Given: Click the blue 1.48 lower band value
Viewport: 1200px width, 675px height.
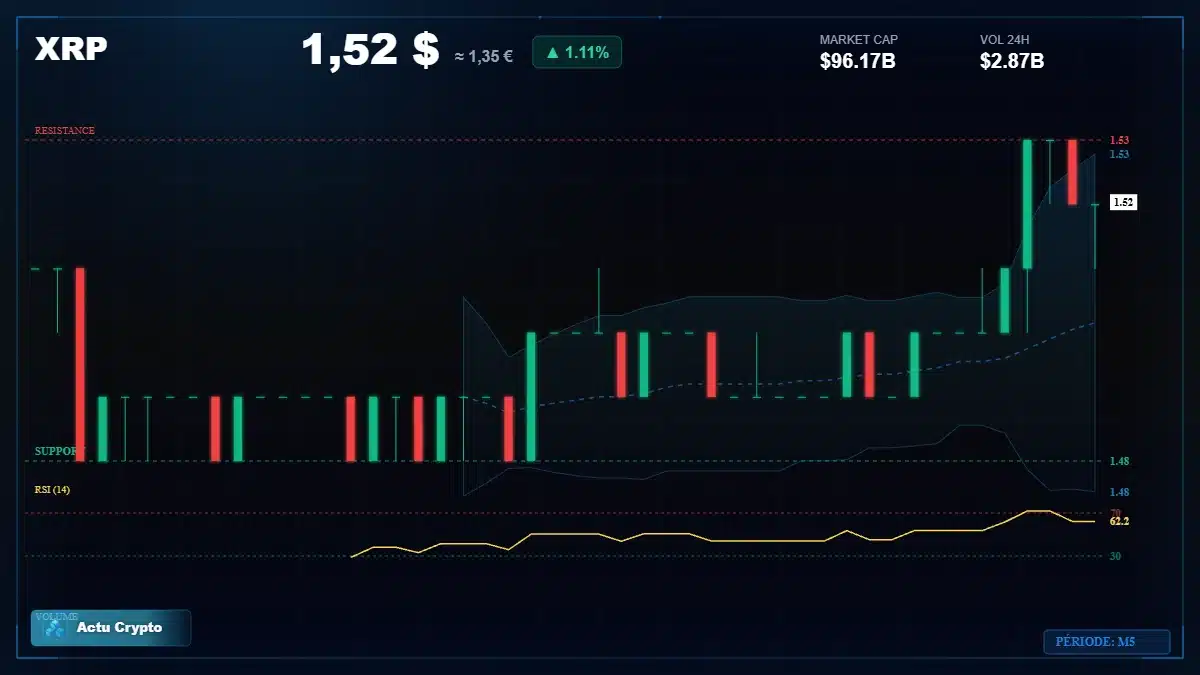Looking at the screenshot, I should [x=1119, y=492].
